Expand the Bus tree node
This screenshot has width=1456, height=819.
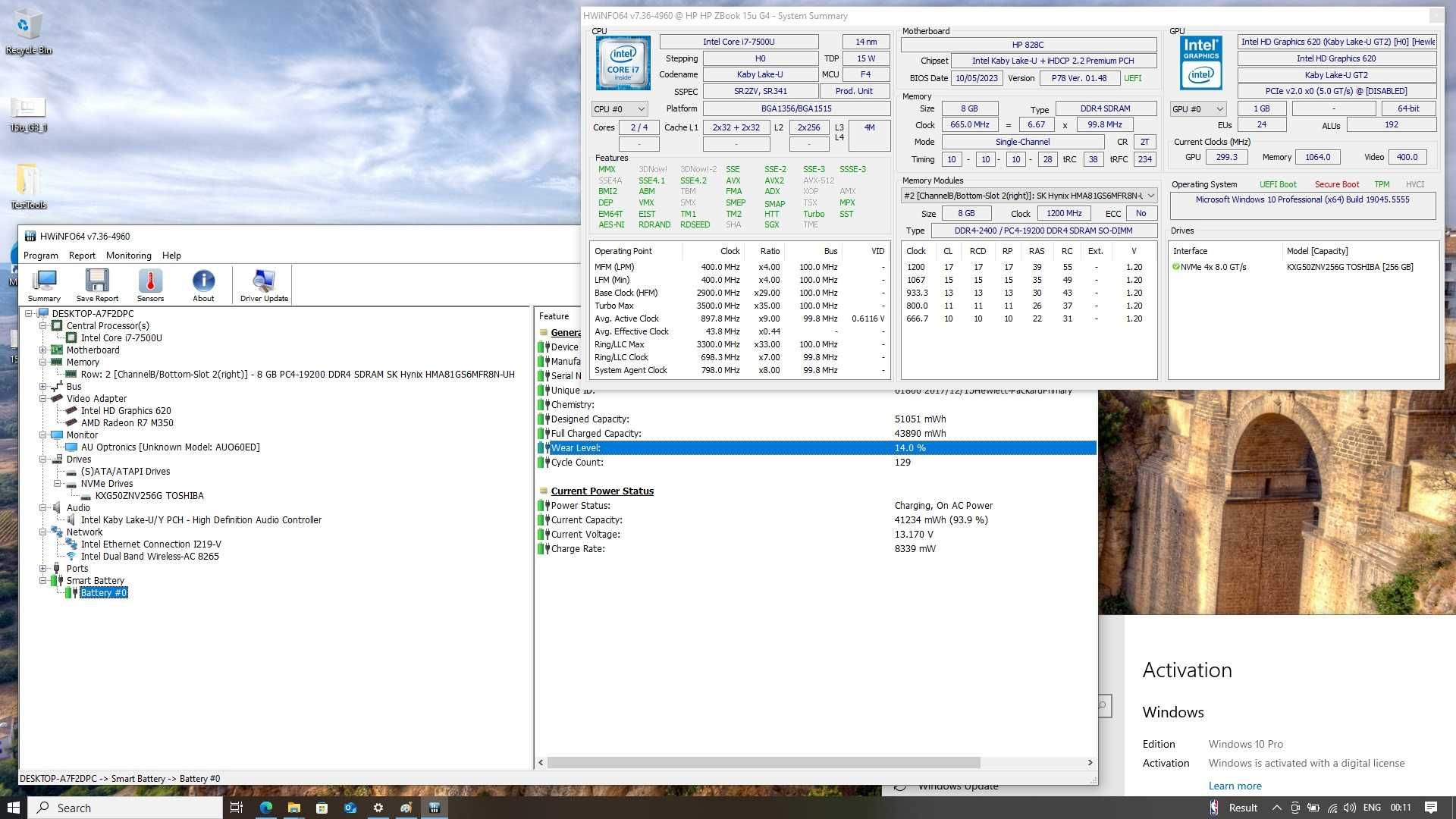[43, 386]
